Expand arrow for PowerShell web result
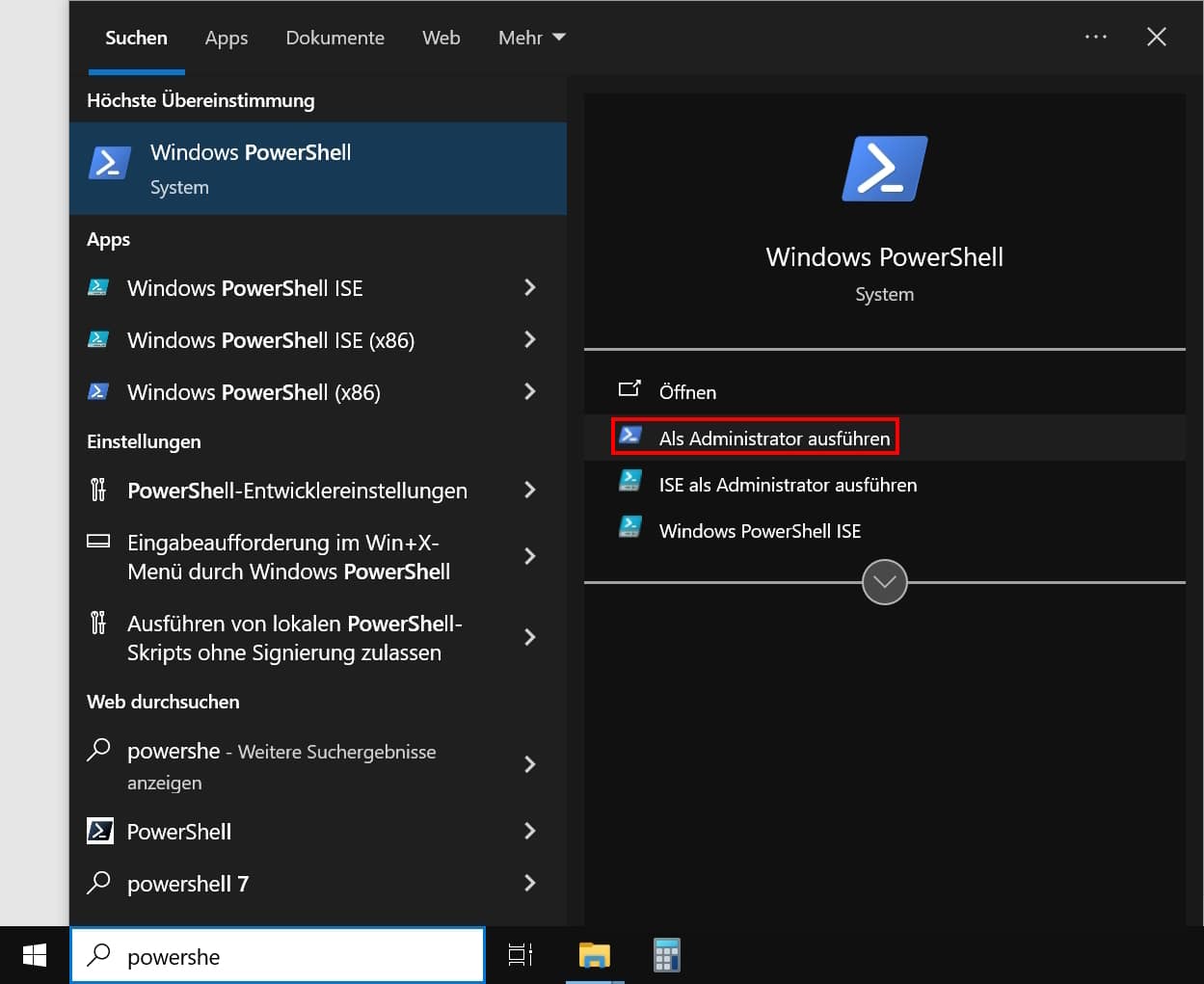1204x984 pixels. (529, 831)
